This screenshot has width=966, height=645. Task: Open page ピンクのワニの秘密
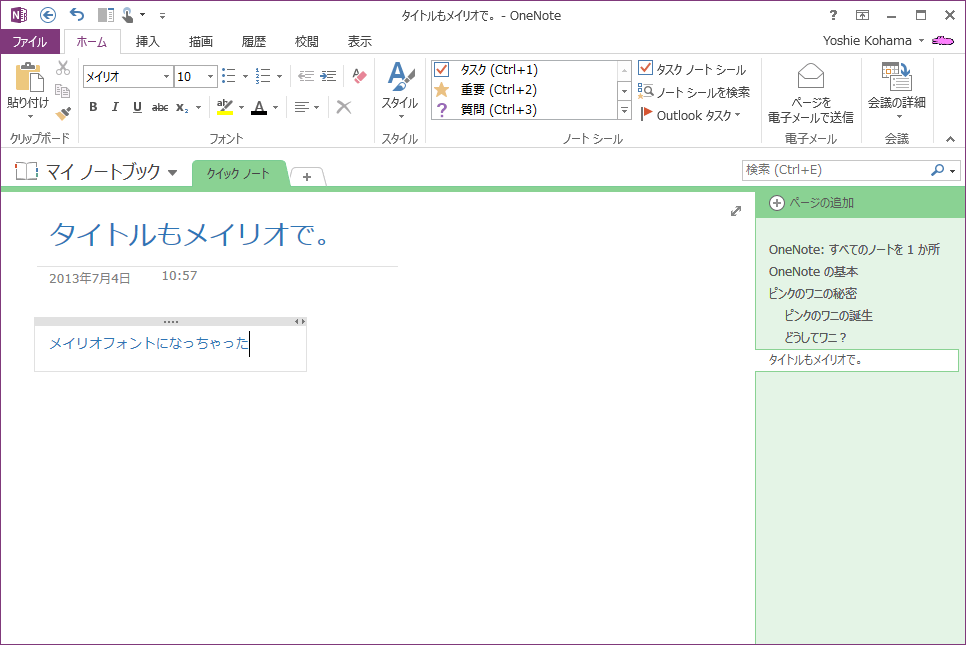(812, 293)
